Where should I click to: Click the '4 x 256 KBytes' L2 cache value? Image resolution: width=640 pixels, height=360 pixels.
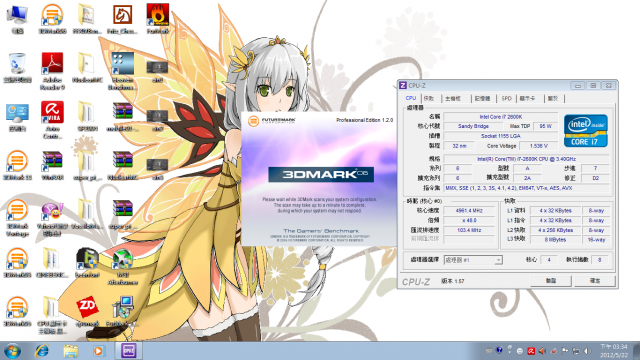tap(556, 230)
